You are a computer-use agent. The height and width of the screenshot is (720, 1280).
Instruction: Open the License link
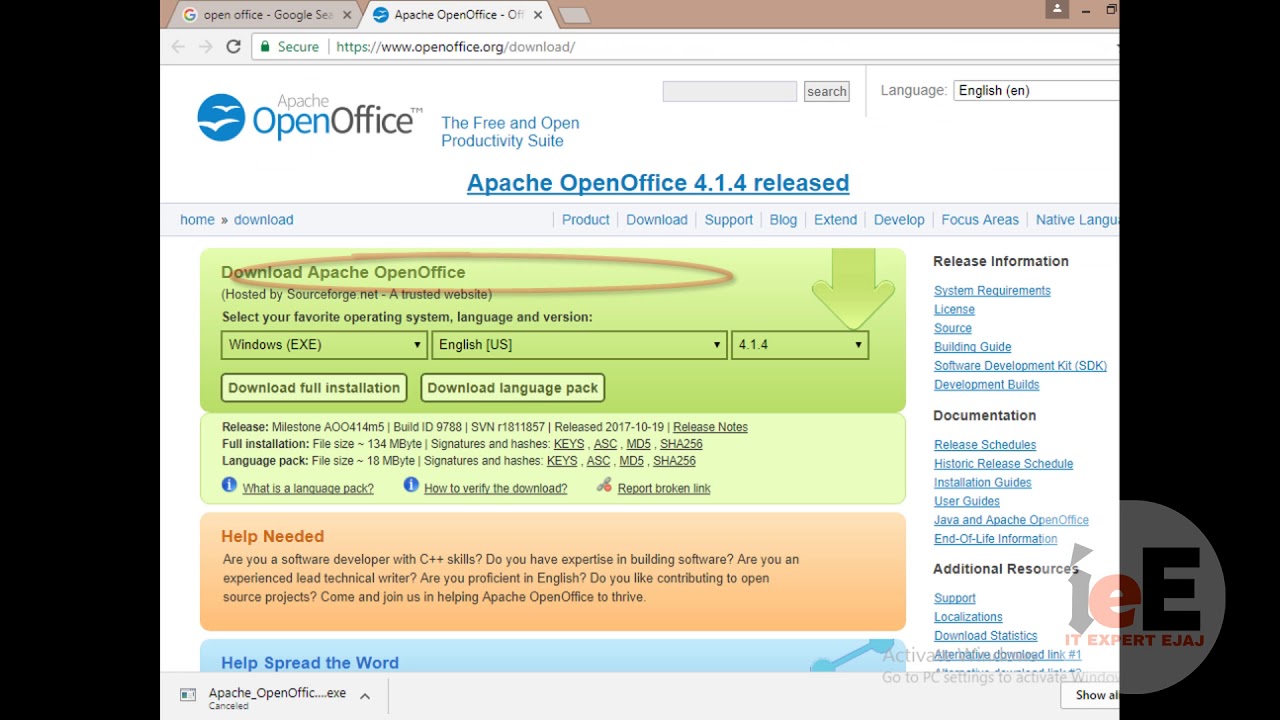[954, 310]
